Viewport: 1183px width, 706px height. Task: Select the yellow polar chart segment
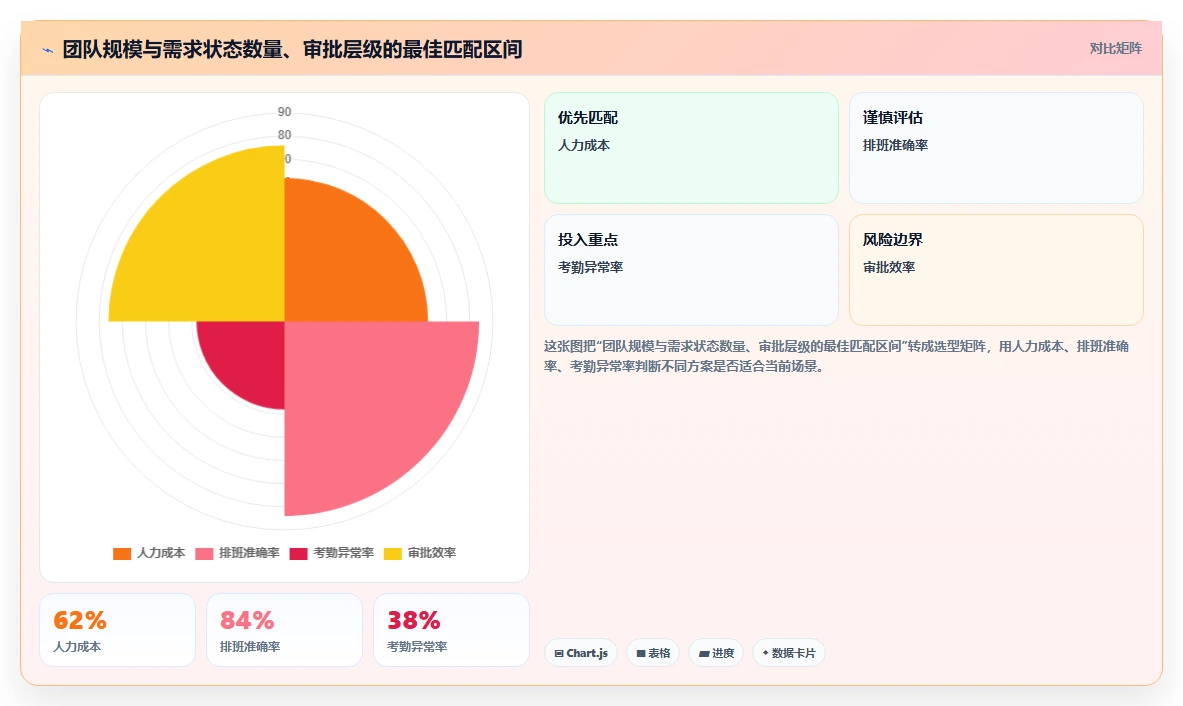click(211, 249)
